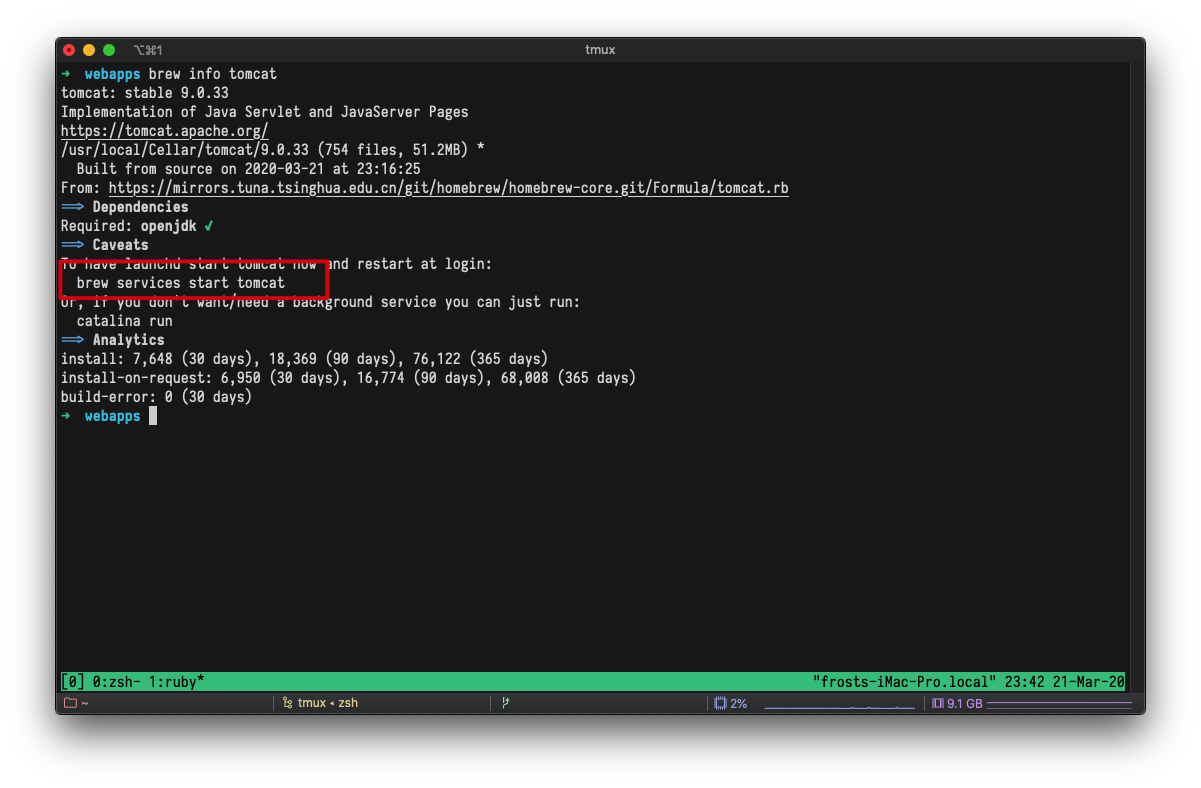Click the 'build-error: 0 (30 days)' line
This screenshot has height=788, width=1201.
157,397
